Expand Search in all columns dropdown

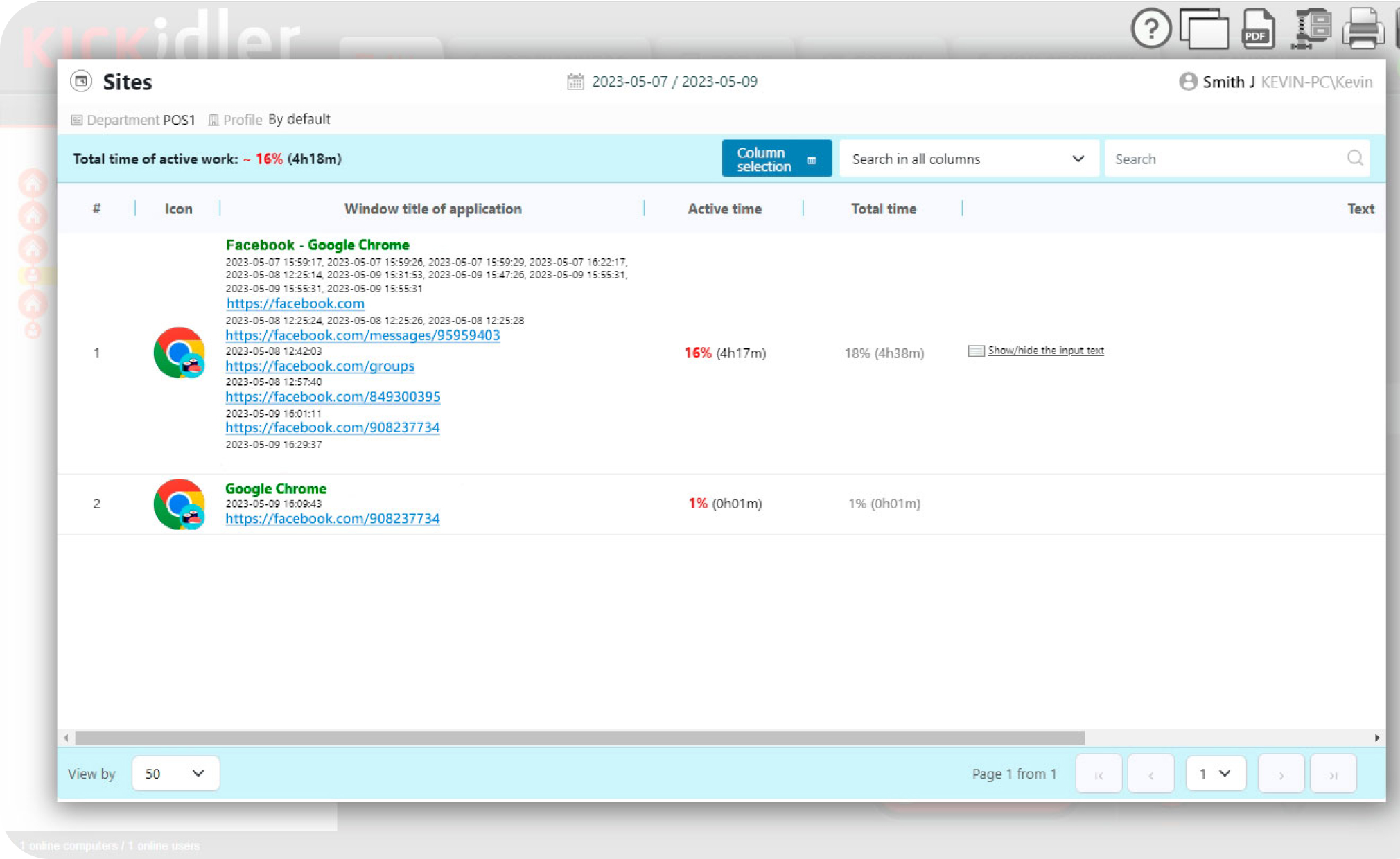(968, 159)
